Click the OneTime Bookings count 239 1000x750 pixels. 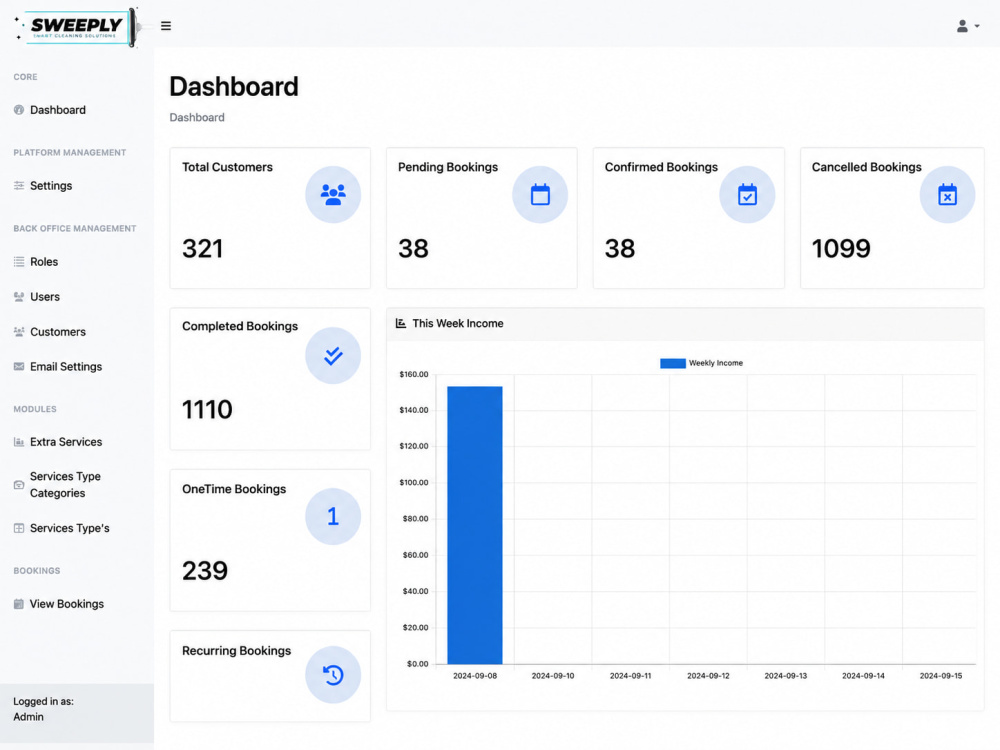point(205,570)
